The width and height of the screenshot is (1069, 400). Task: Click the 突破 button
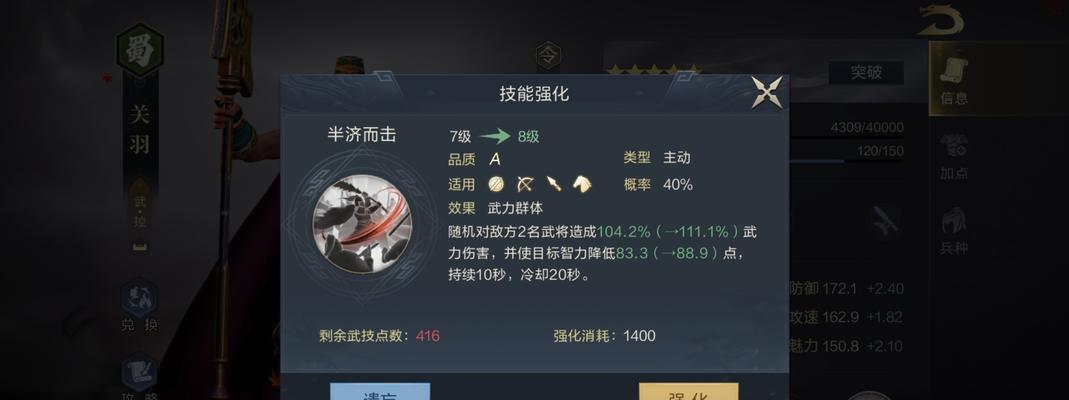(x=867, y=72)
